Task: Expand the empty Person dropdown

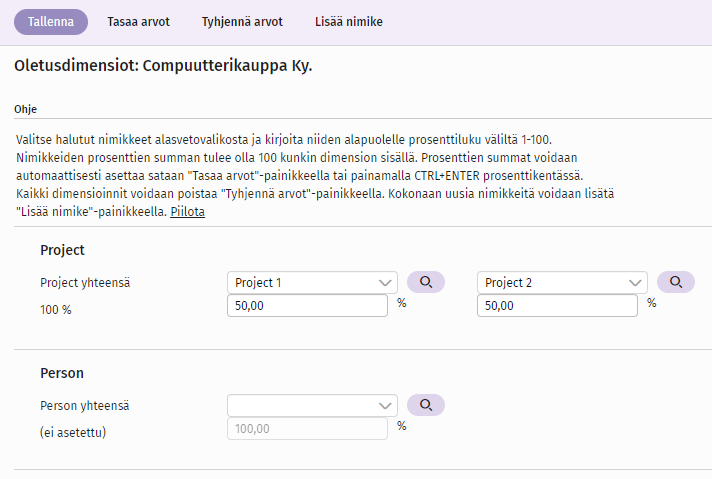Action: (312, 405)
